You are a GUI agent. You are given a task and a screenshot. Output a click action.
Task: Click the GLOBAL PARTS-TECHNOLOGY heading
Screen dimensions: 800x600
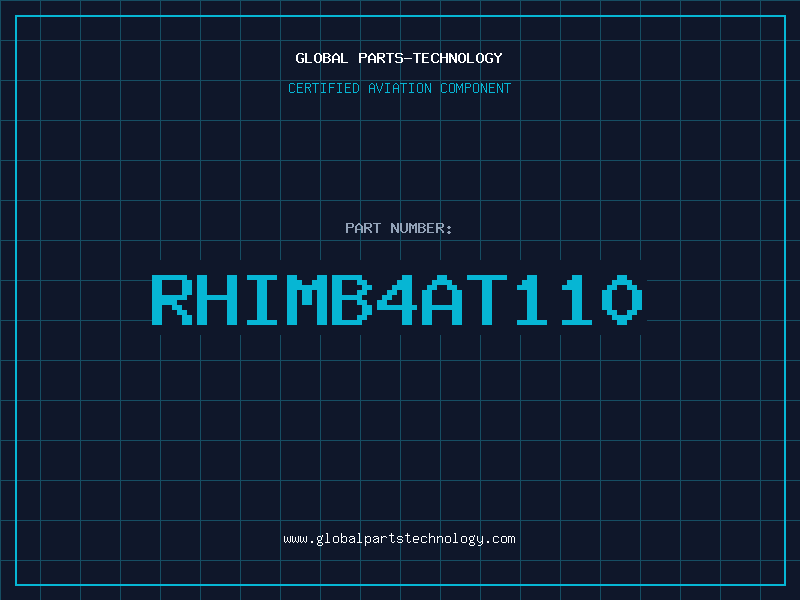coord(399,58)
